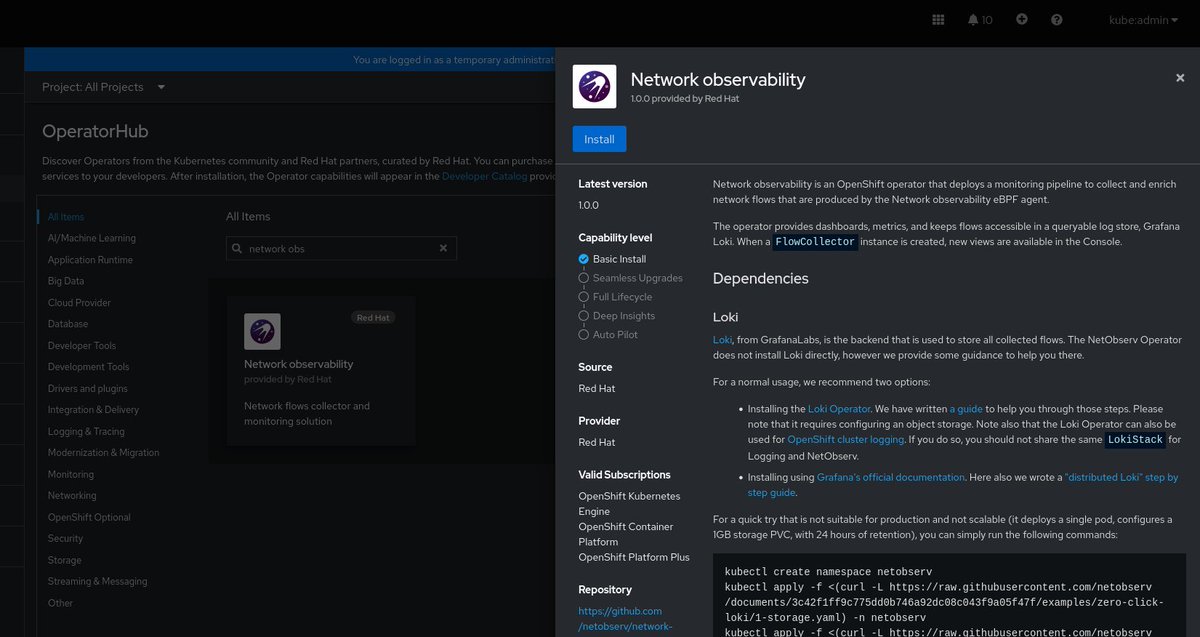Select the AI/Machine Learning category
Image resolution: width=1200 pixels, height=637 pixels.
[x=92, y=238]
